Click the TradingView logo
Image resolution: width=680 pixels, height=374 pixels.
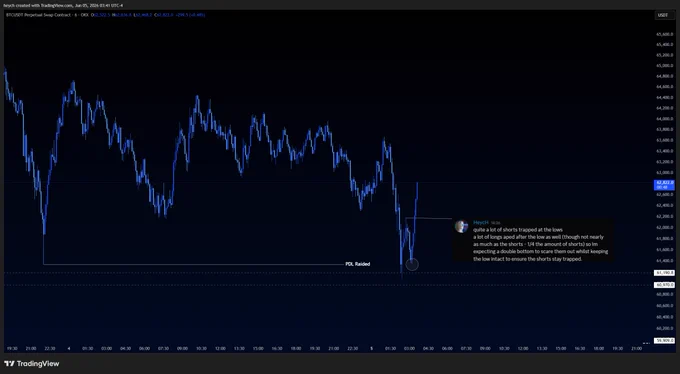coord(31,364)
